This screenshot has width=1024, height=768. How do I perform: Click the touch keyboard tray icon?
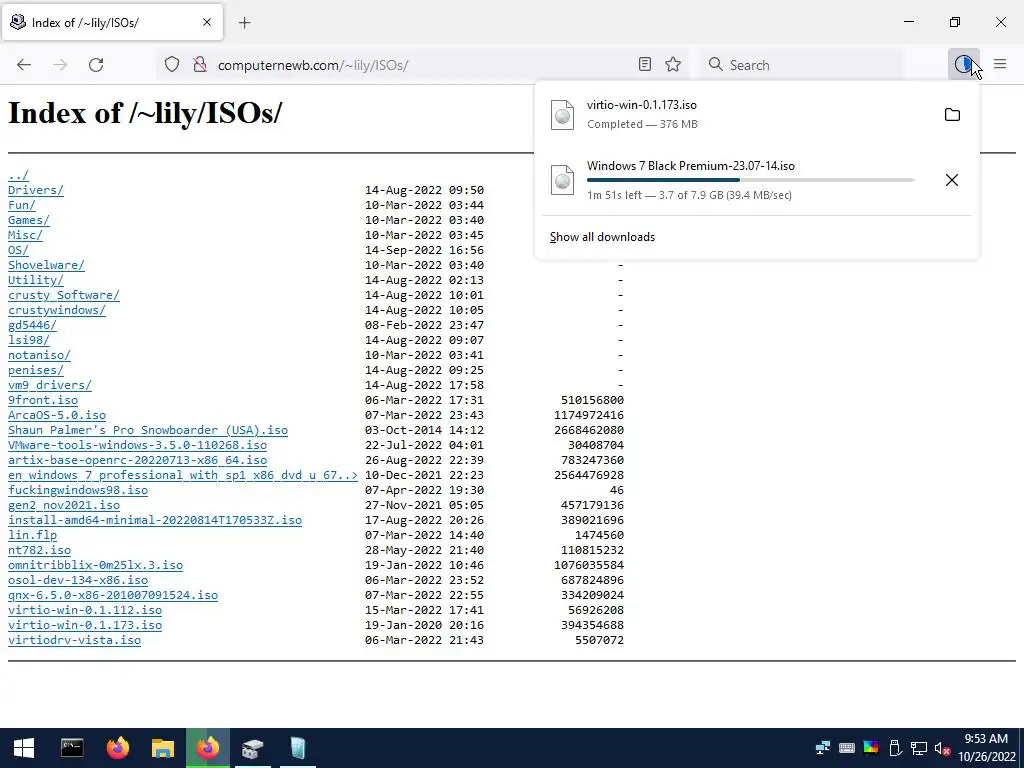click(846, 748)
